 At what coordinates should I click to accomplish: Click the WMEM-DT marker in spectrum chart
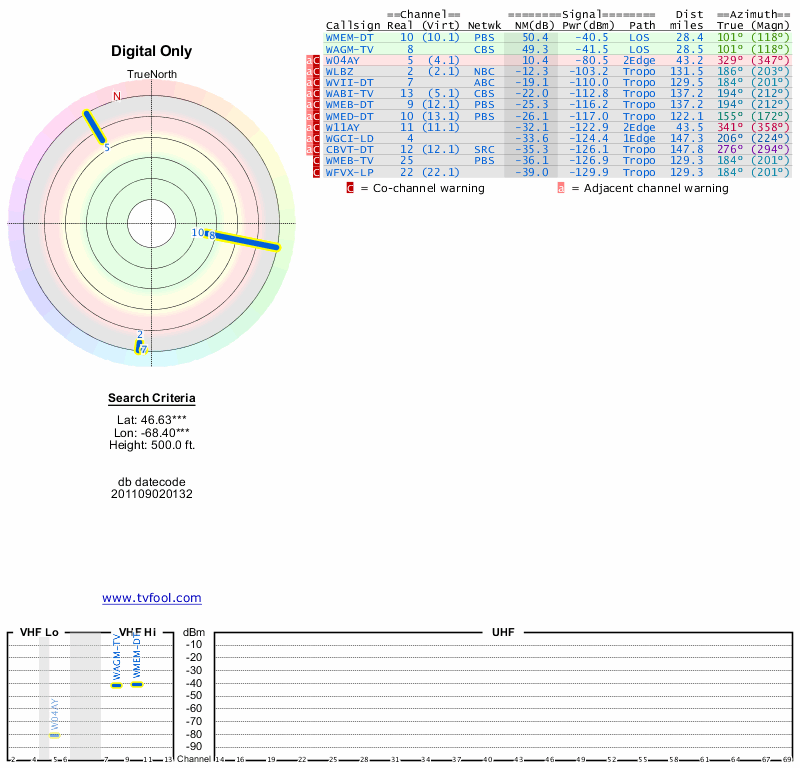pos(137,684)
